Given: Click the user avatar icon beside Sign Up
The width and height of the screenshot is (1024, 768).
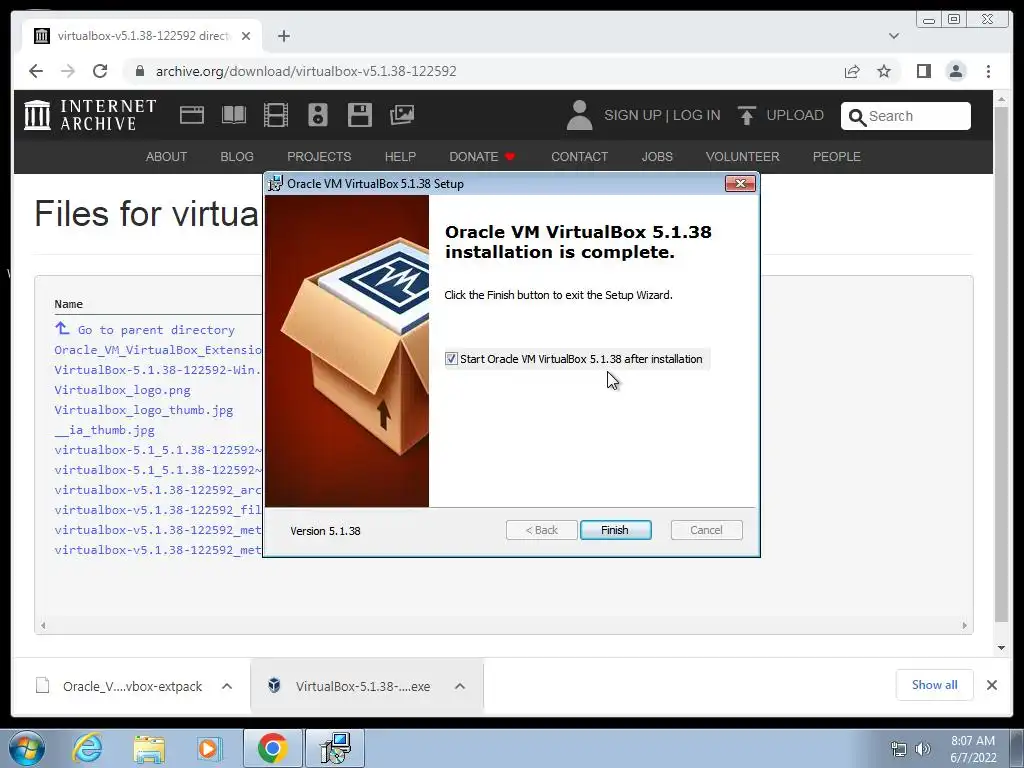Looking at the screenshot, I should (x=579, y=115).
